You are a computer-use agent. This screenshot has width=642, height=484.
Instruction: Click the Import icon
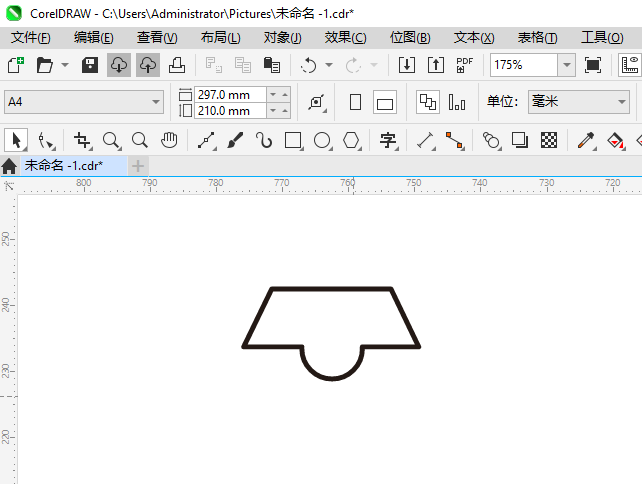pyautogui.click(x=407, y=65)
